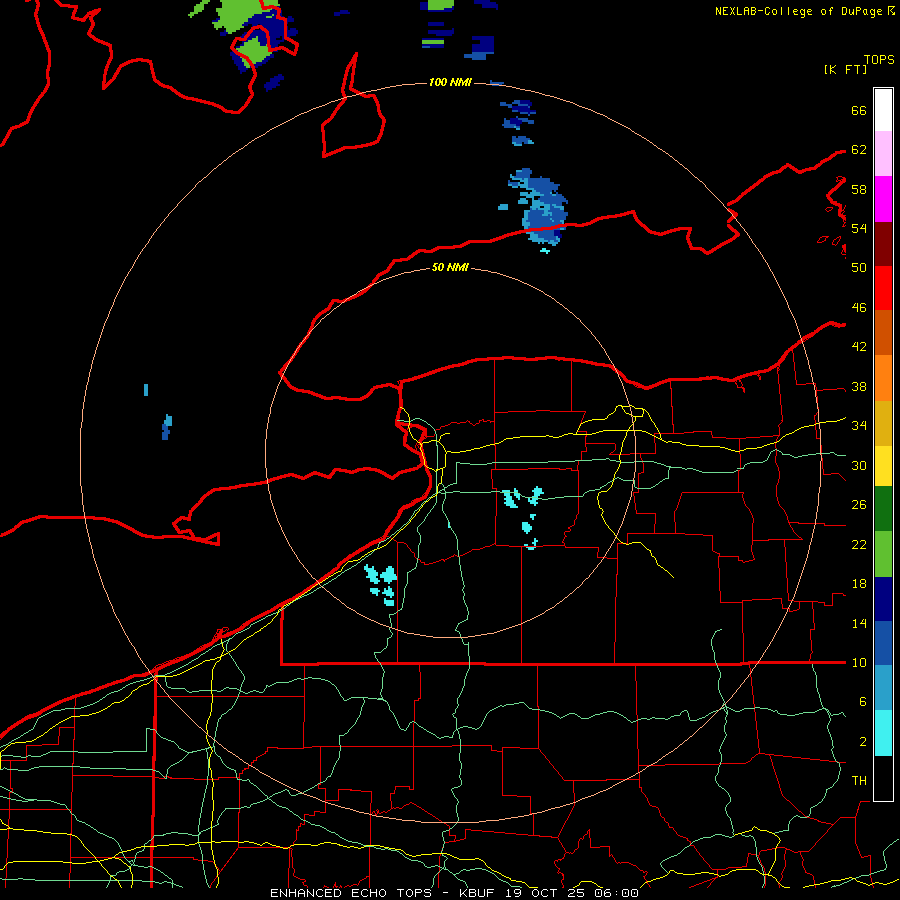
Task: Click the '100 NMI' range ring label
Action: [450, 82]
